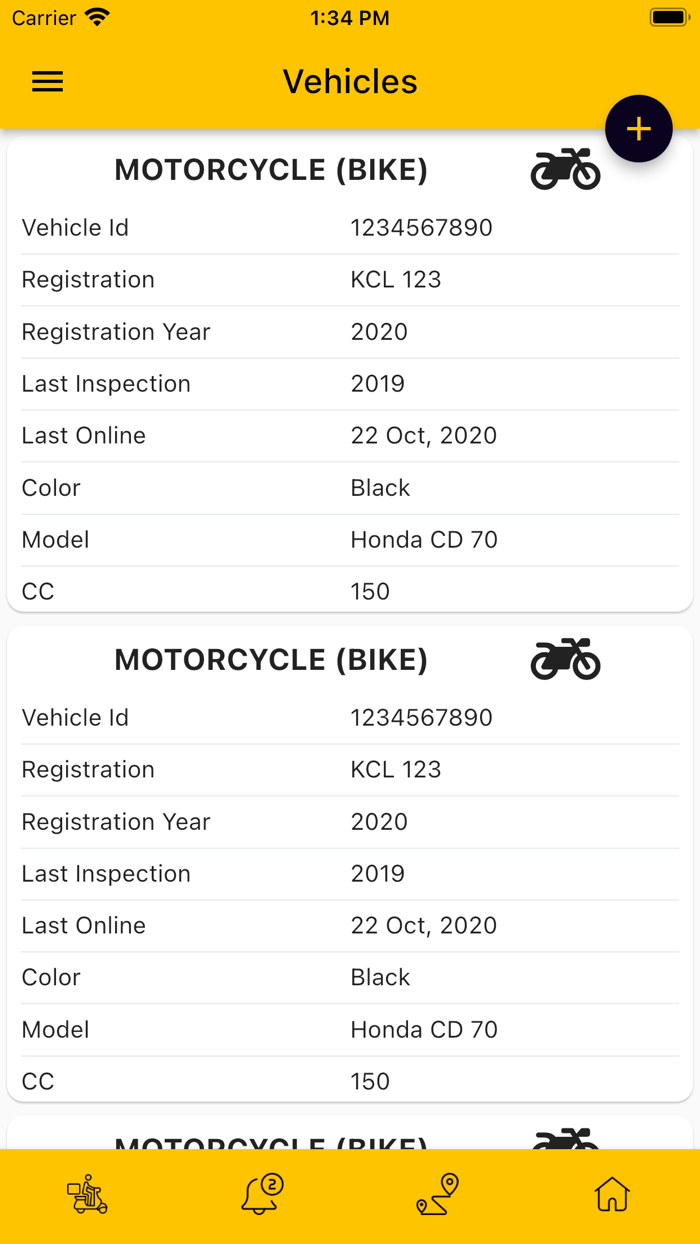Click the motorcycle icon on the first vehicle card
700x1244 pixels.
coord(565,169)
